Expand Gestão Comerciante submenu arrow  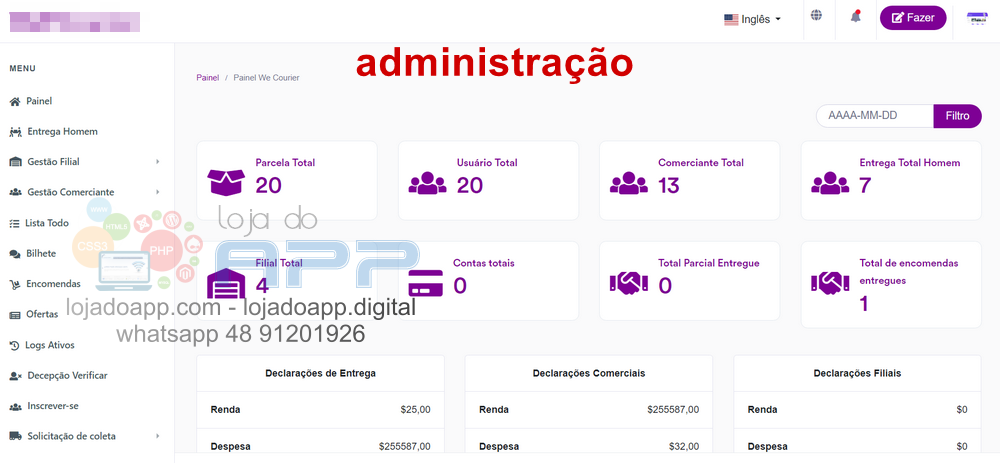(x=158, y=192)
